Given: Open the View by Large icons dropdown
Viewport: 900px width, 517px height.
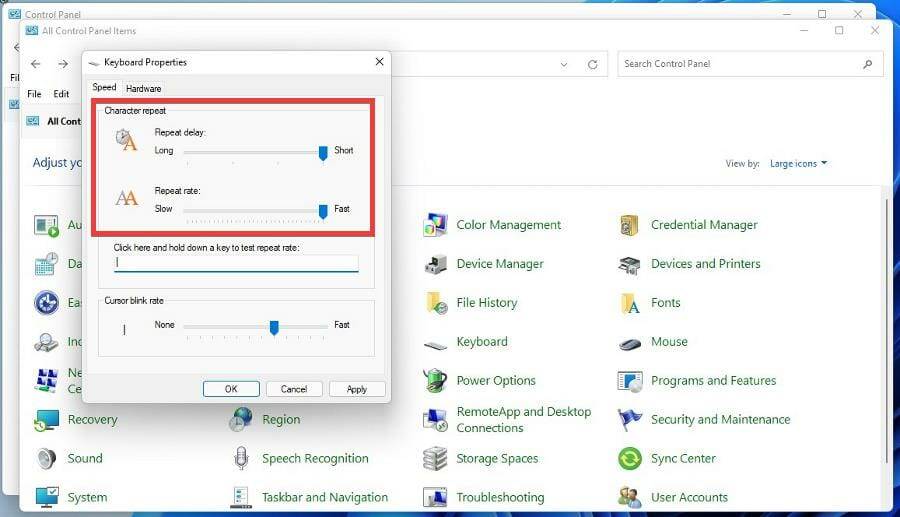Looking at the screenshot, I should point(798,164).
